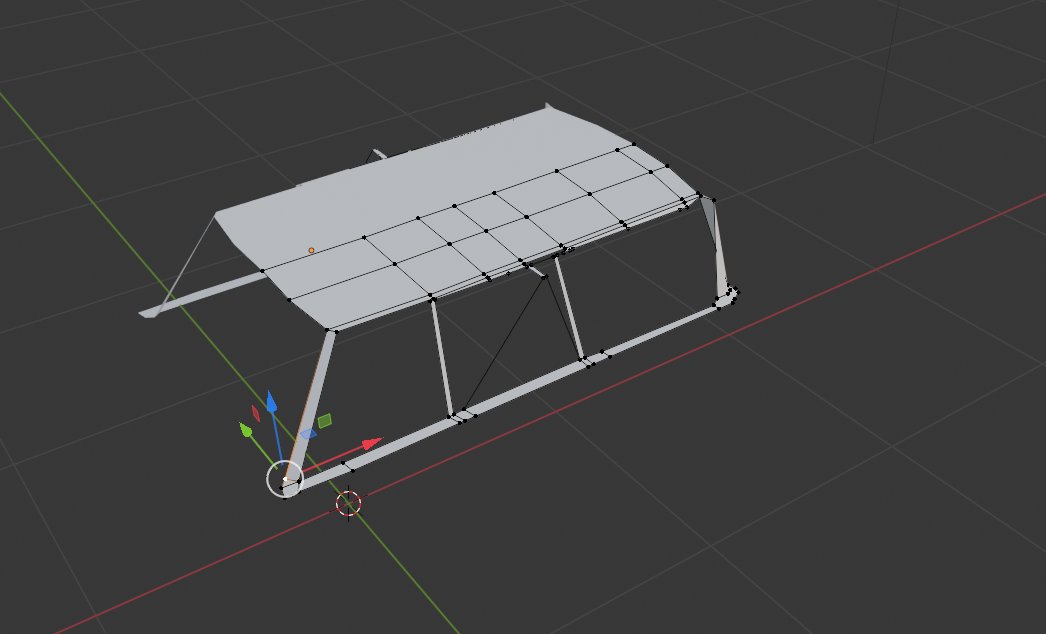The image size is (1046, 634).
Task: Click the green Y-axis move gizmo arrow
Action: 245,430
